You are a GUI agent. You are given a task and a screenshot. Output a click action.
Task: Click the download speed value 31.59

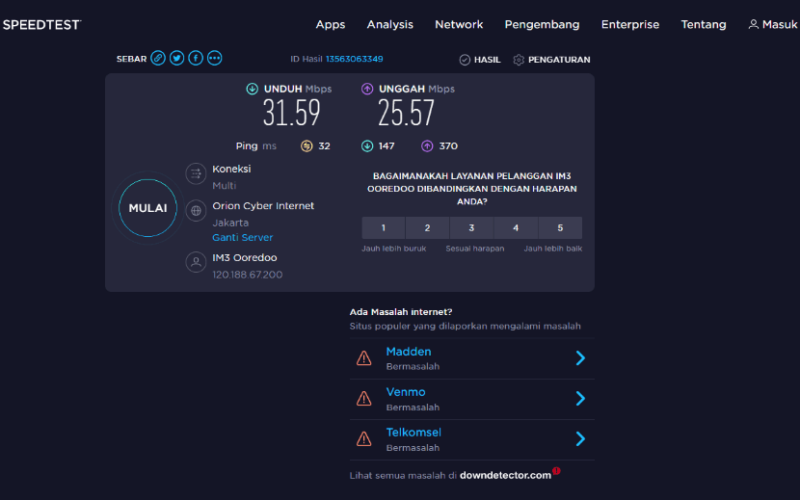291,113
